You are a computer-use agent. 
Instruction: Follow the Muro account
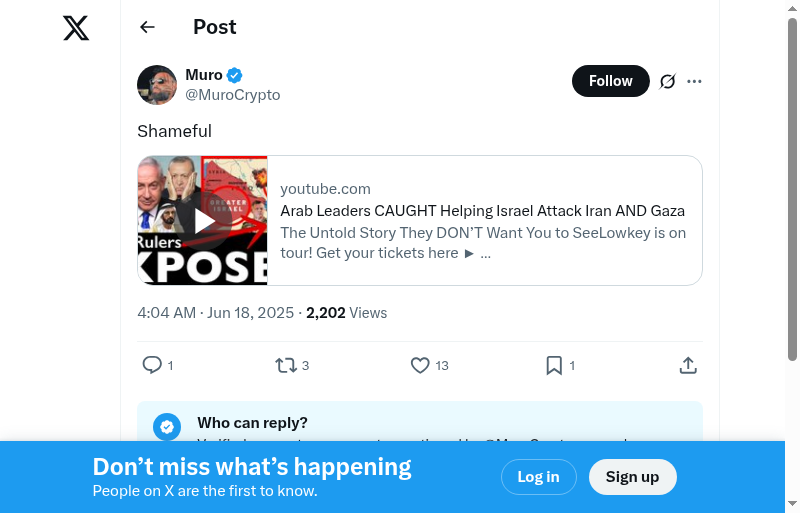[610, 81]
